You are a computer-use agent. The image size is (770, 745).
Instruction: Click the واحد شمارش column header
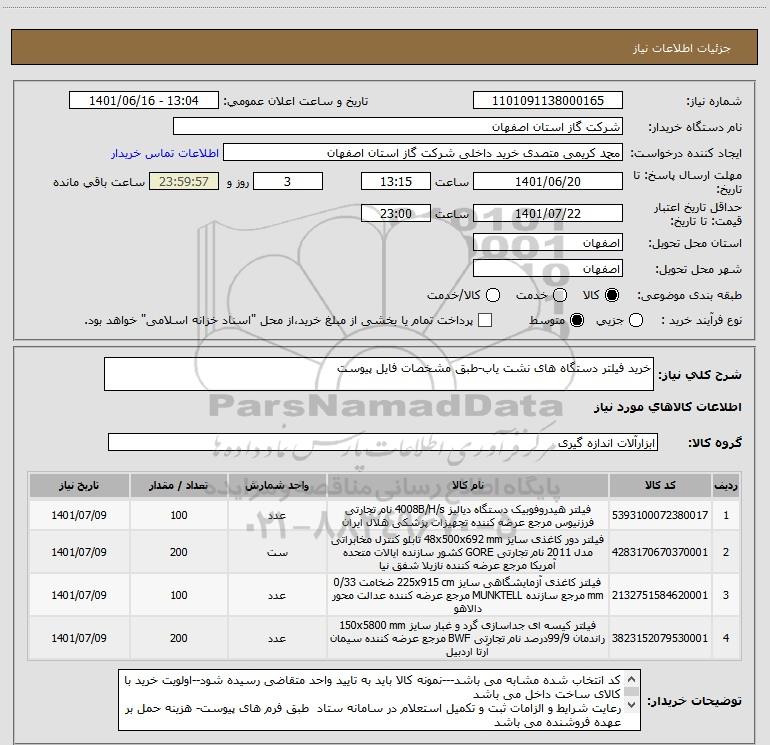pyautogui.click(x=277, y=485)
